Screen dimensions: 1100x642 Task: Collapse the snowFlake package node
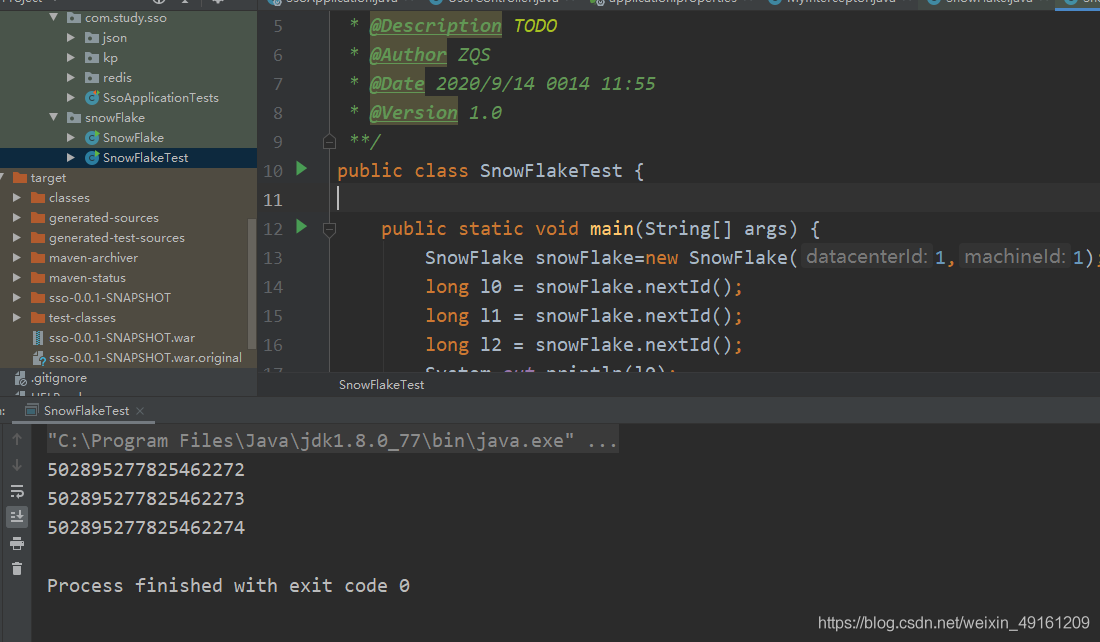[53, 117]
